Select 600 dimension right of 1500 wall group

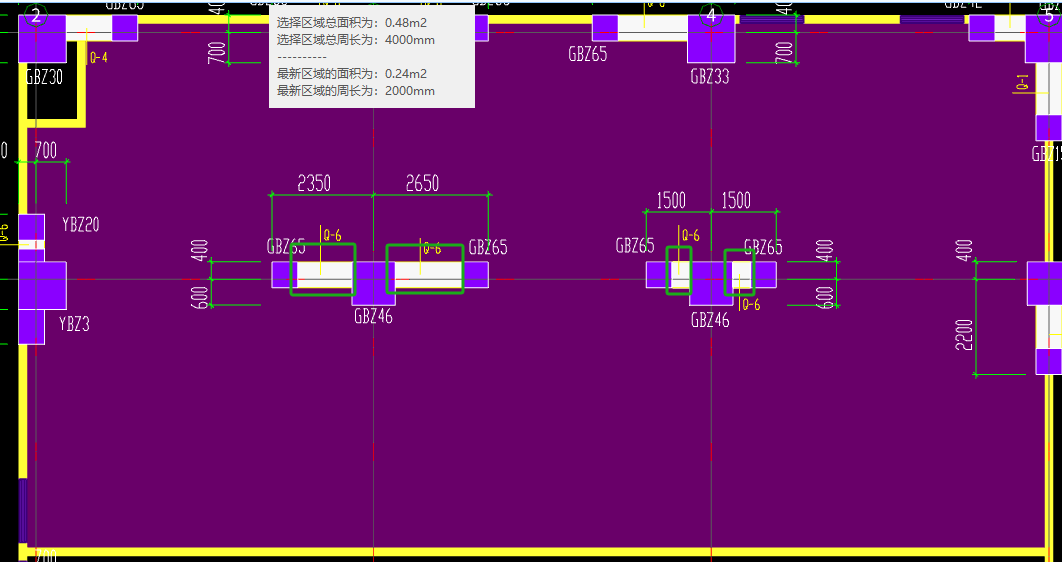[x=824, y=297]
